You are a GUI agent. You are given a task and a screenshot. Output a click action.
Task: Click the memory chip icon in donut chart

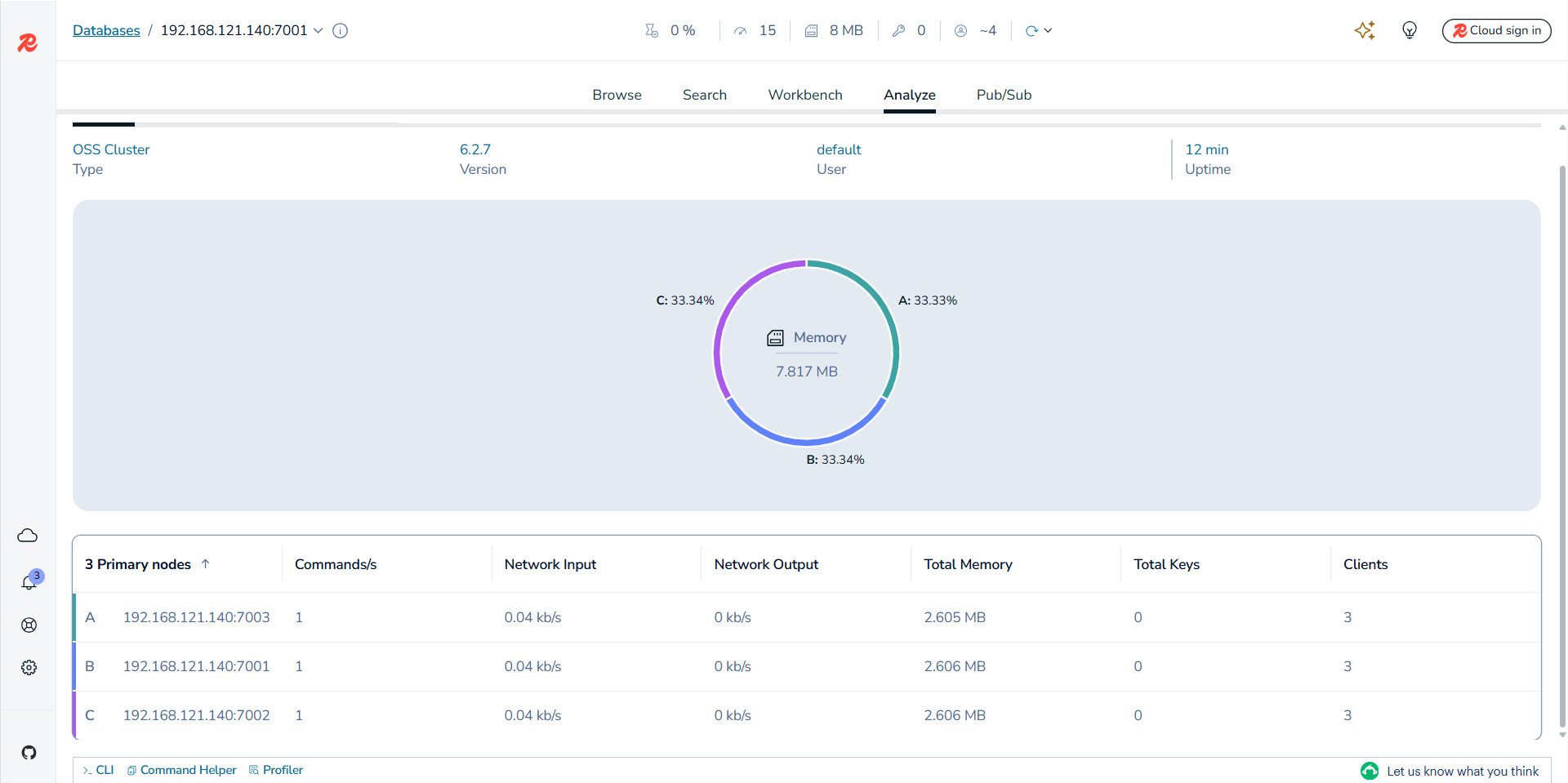pyautogui.click(x=775, y=338)
